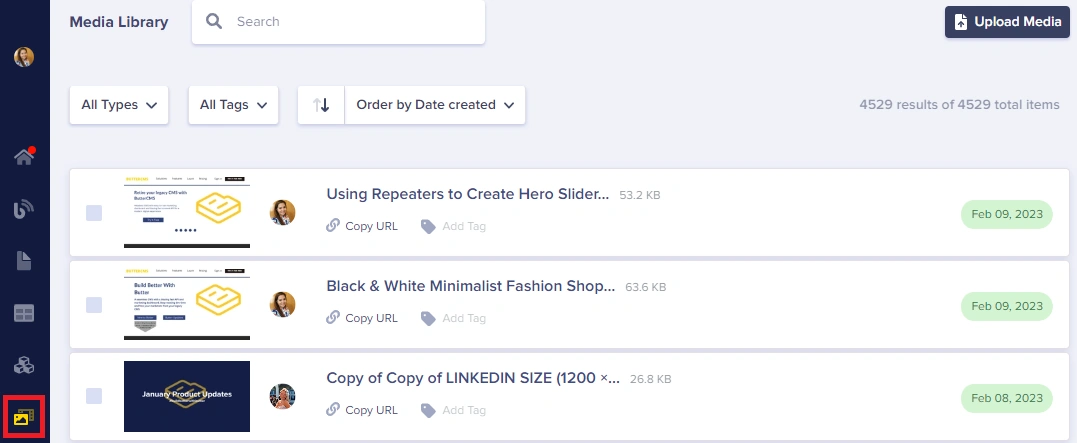Open the Order by Date created dropdown
The image size is (1077, 443).
(435, 105)
